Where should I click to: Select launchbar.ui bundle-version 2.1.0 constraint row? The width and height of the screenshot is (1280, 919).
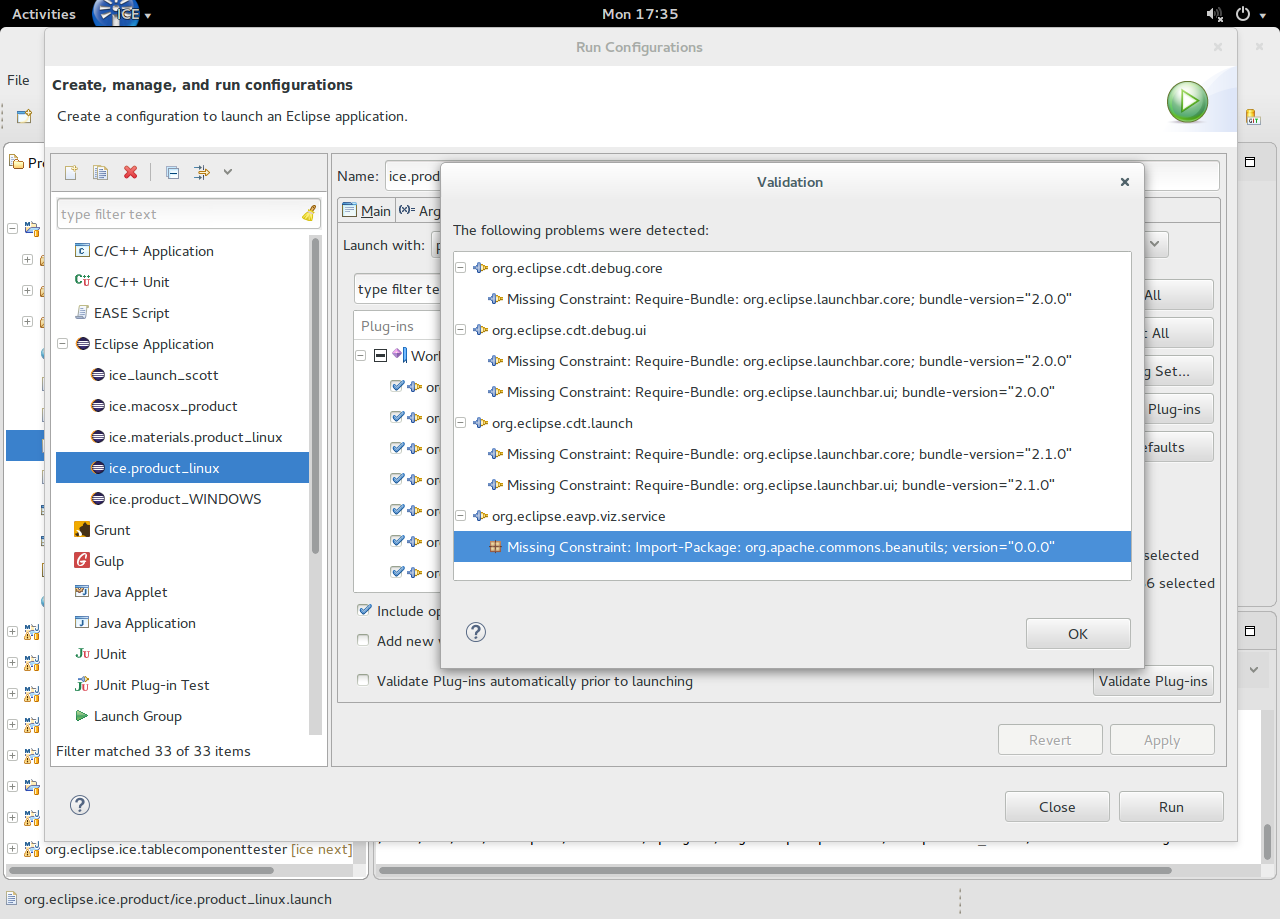(792, 485)
